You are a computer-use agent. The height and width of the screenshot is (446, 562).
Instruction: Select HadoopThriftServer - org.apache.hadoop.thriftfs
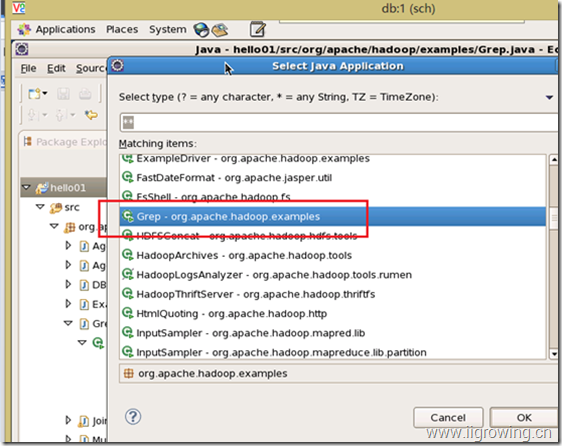coord(333,294)
